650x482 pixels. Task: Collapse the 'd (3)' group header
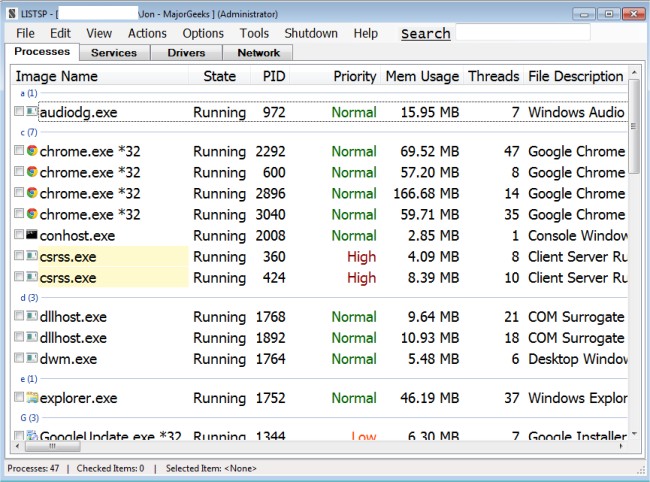[x=29, y=297]
